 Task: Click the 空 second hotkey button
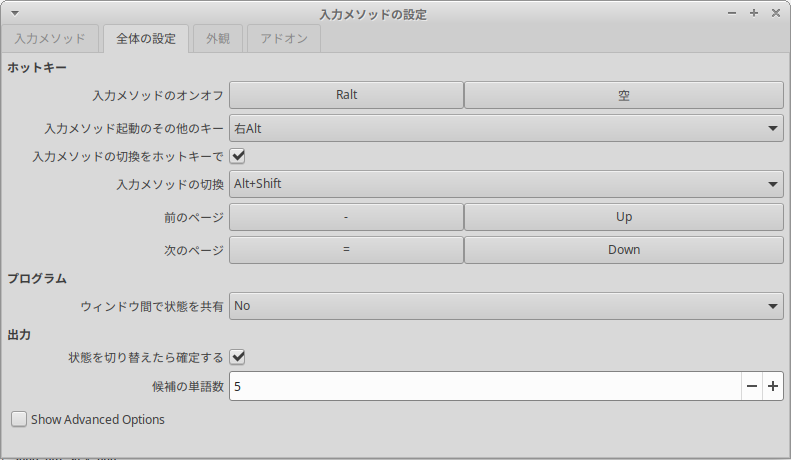[x=624, y=95]
